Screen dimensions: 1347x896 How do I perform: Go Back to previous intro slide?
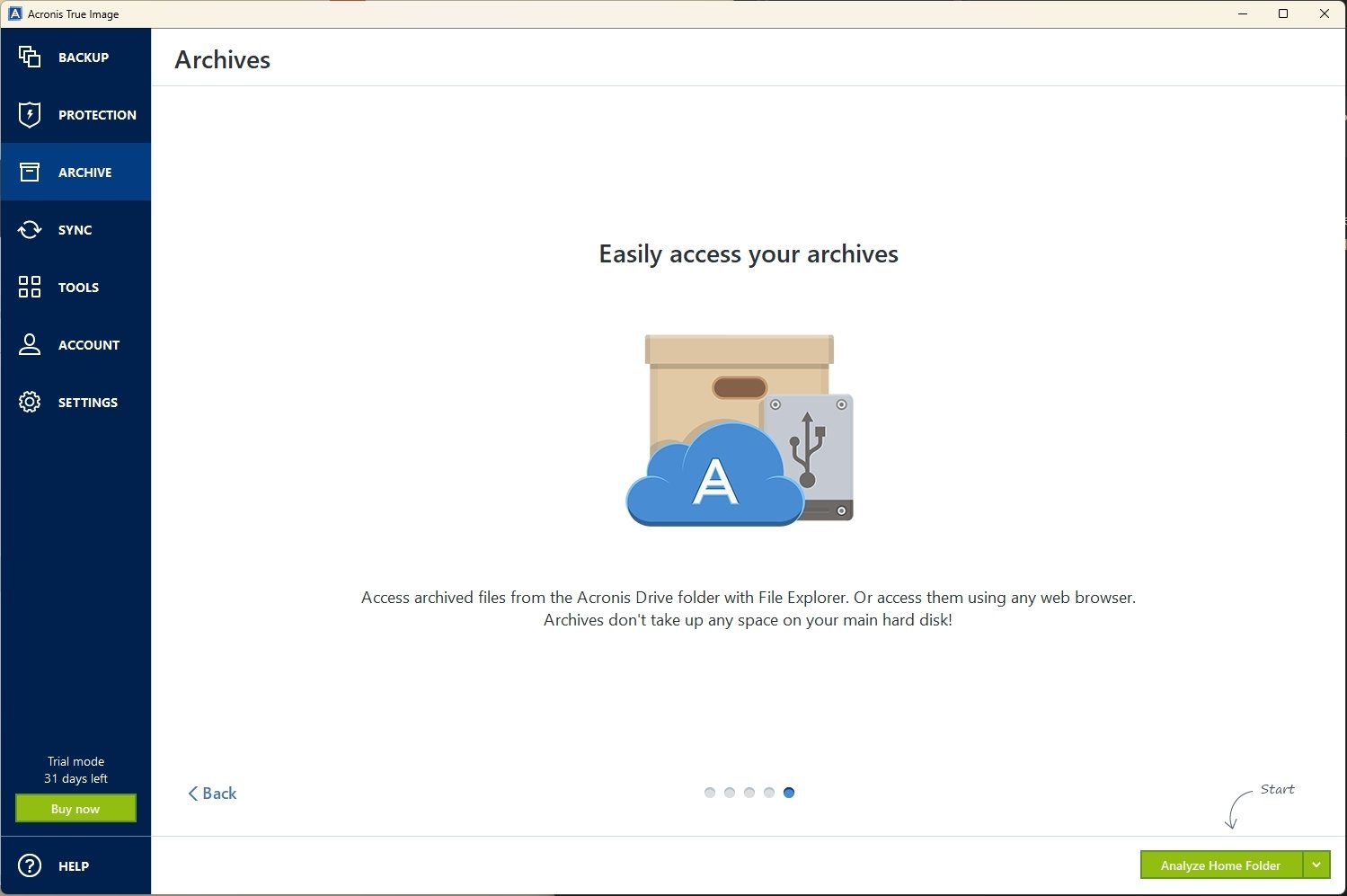(212, 793)
